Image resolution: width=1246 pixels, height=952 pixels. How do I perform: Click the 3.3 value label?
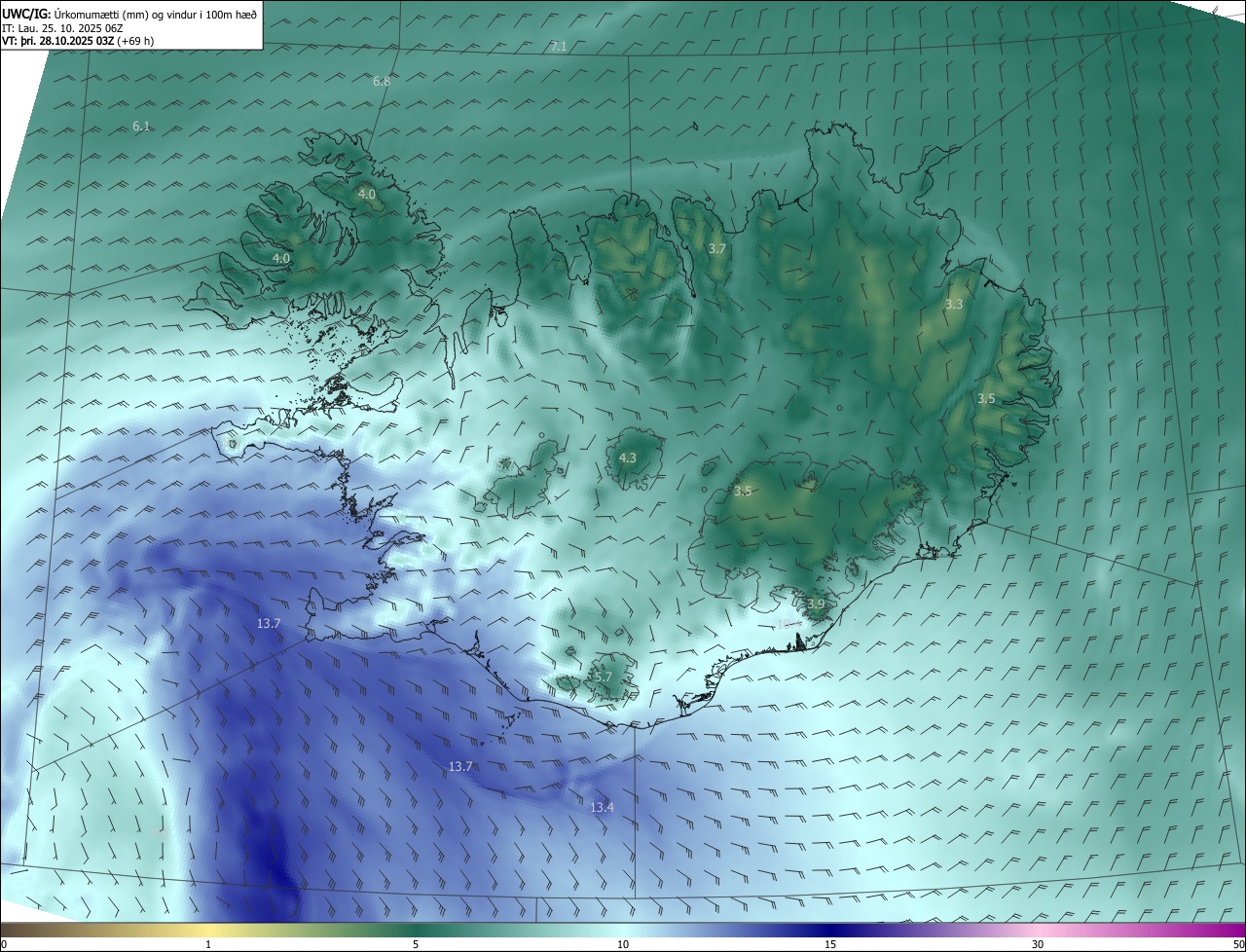[x=954, y=305]
